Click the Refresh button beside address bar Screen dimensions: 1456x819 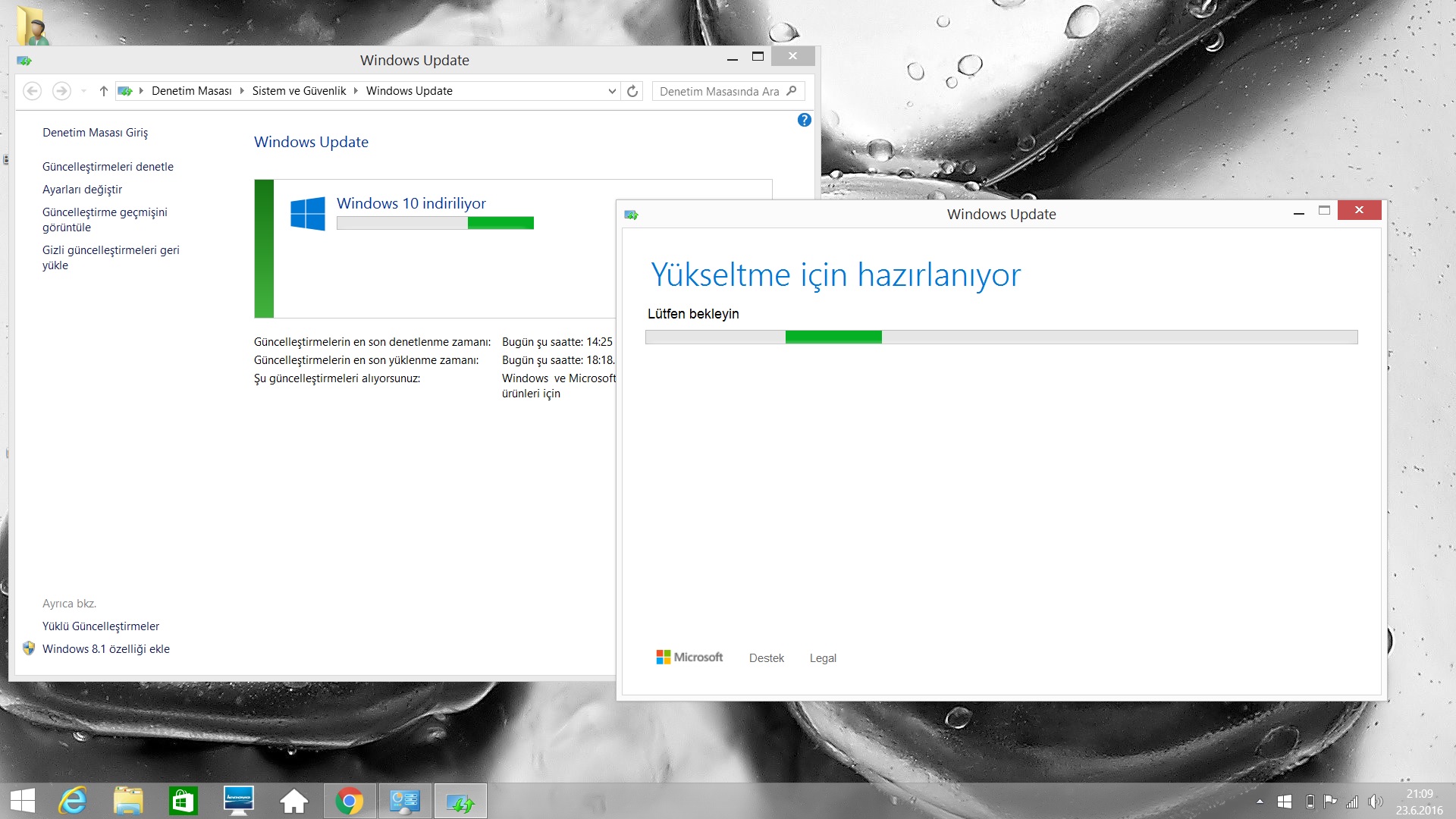click(632, 91)
